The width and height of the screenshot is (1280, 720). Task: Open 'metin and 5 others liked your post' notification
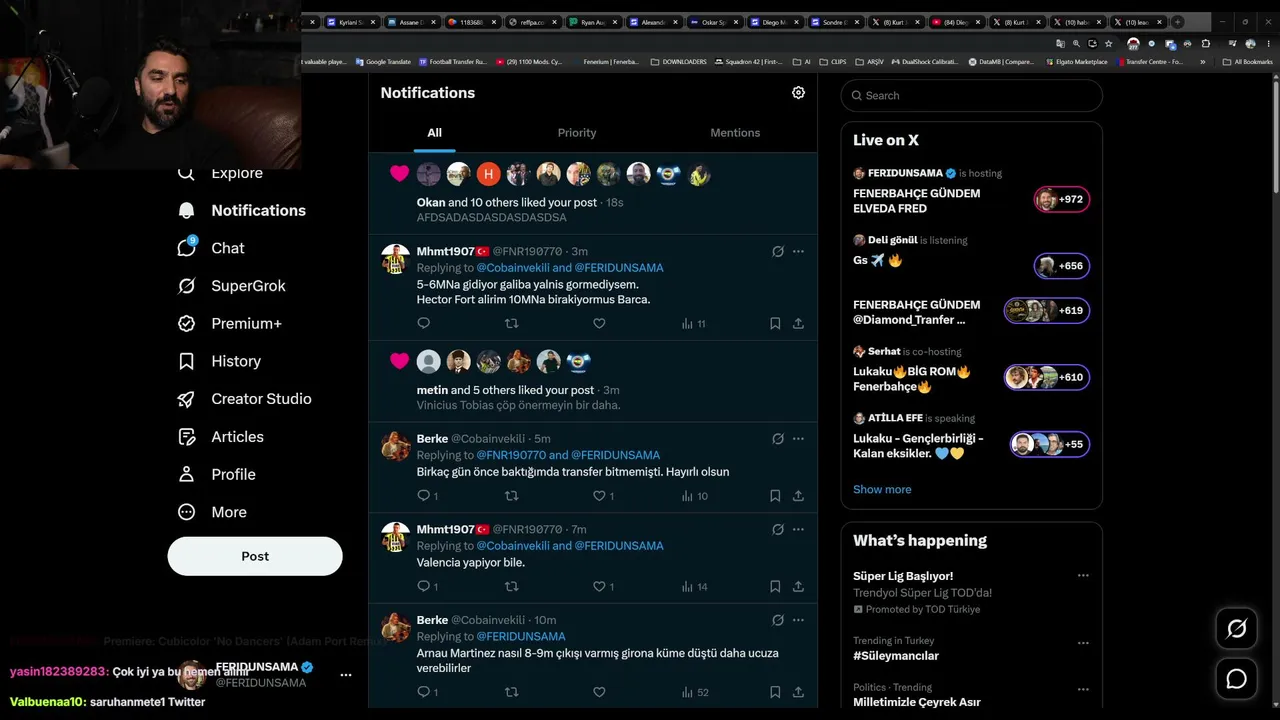tap(593, 381)
